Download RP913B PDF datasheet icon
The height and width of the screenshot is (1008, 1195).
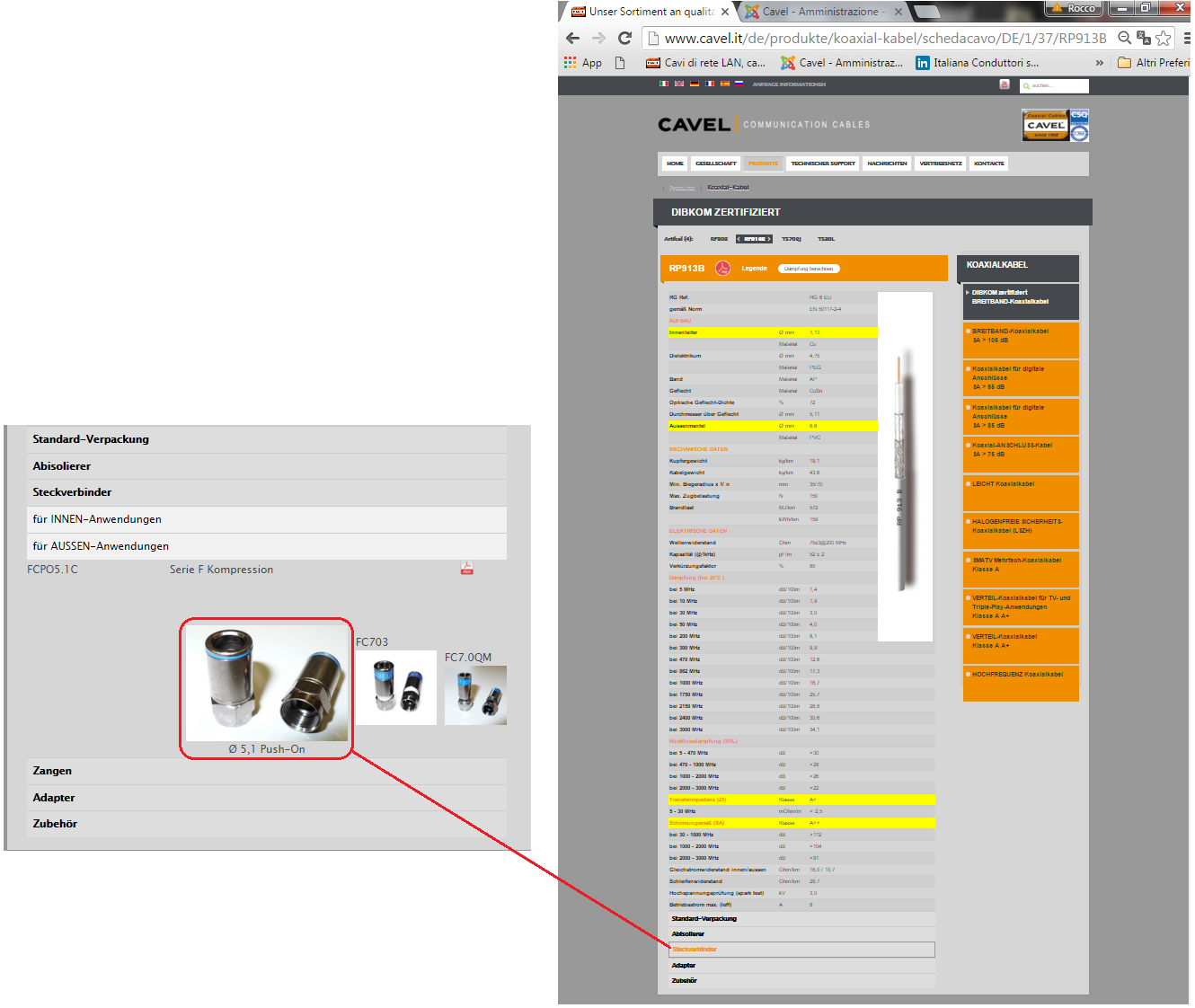click(722, 268)
